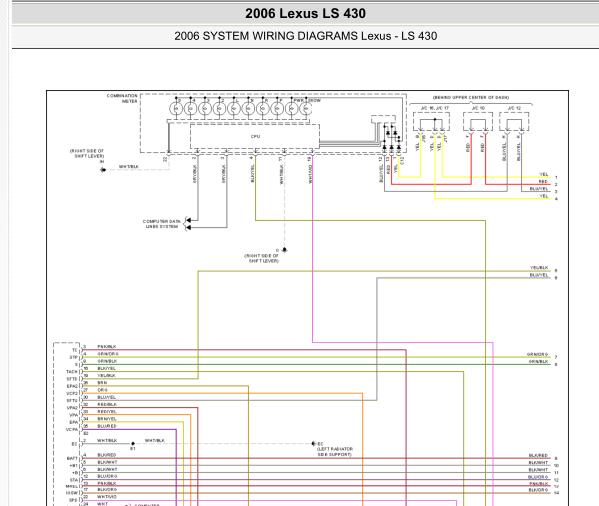Select the "CPU" block label inside the meter

click(x=255, y=136)
